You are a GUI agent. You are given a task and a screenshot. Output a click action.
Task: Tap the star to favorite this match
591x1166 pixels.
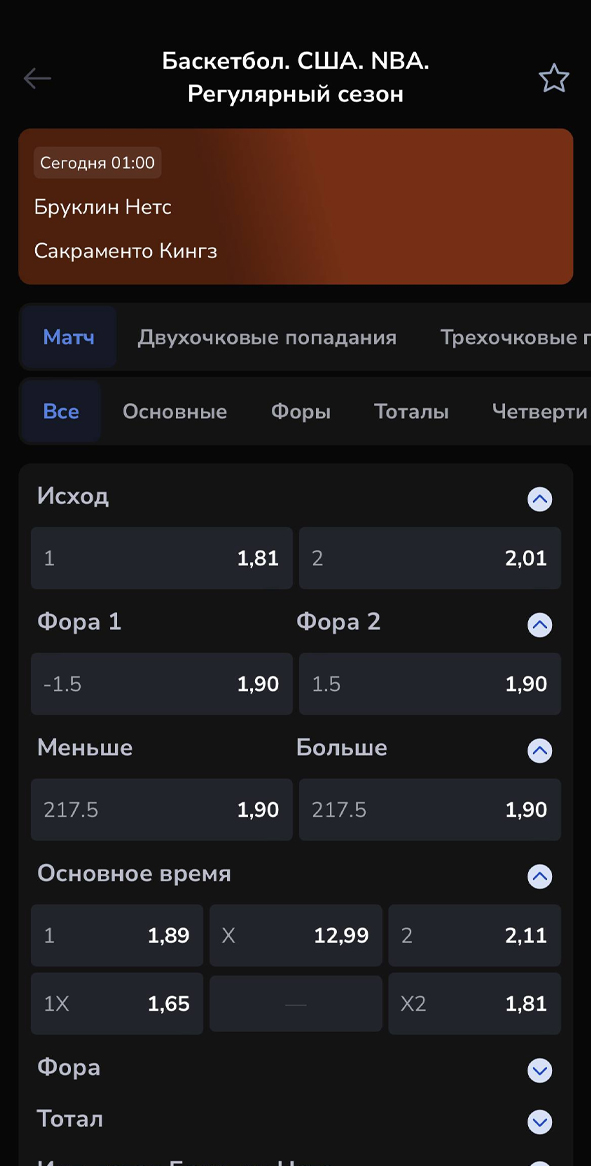point(554,77)
